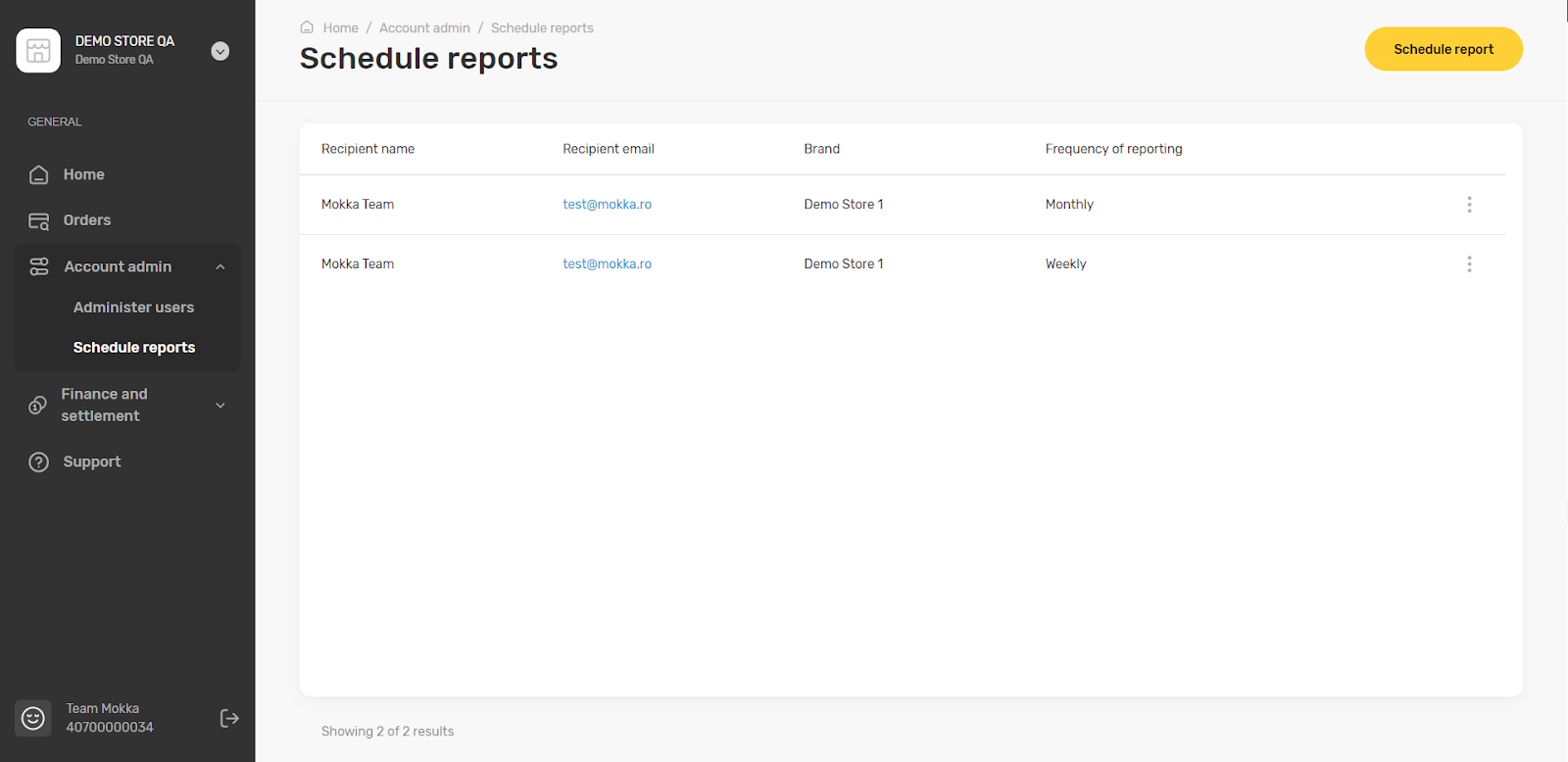
Task: Select Account admin menu label
Action: (118, 266)
